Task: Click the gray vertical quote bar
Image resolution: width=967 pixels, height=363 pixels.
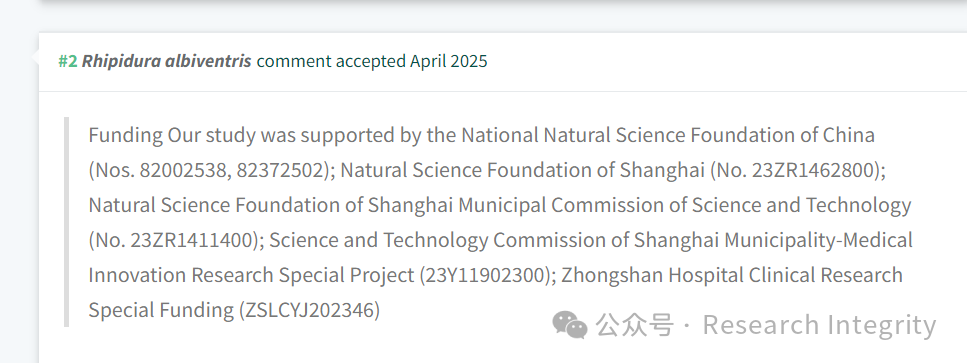Action: pyautogui.click(x=67, y=222)
